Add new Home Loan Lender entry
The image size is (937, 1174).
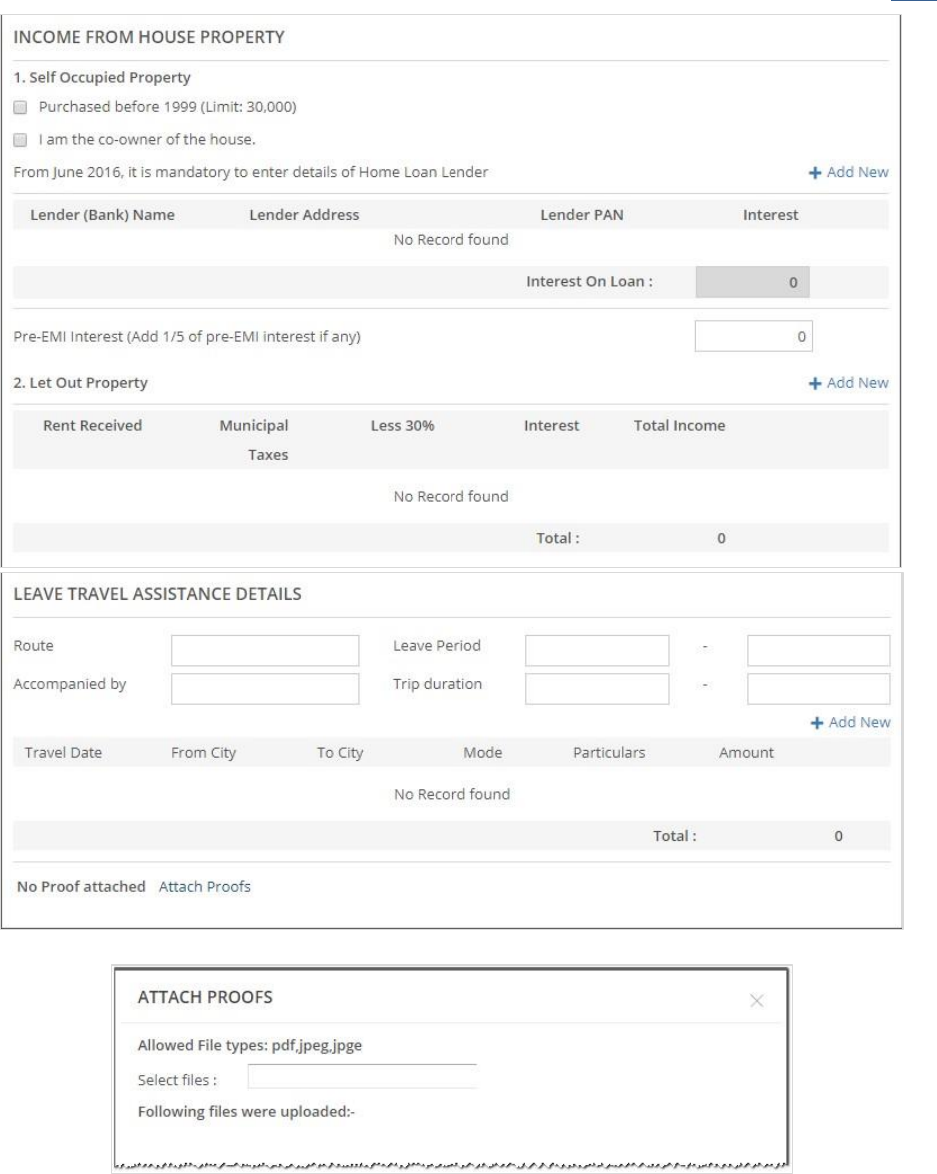coord(849,172)
